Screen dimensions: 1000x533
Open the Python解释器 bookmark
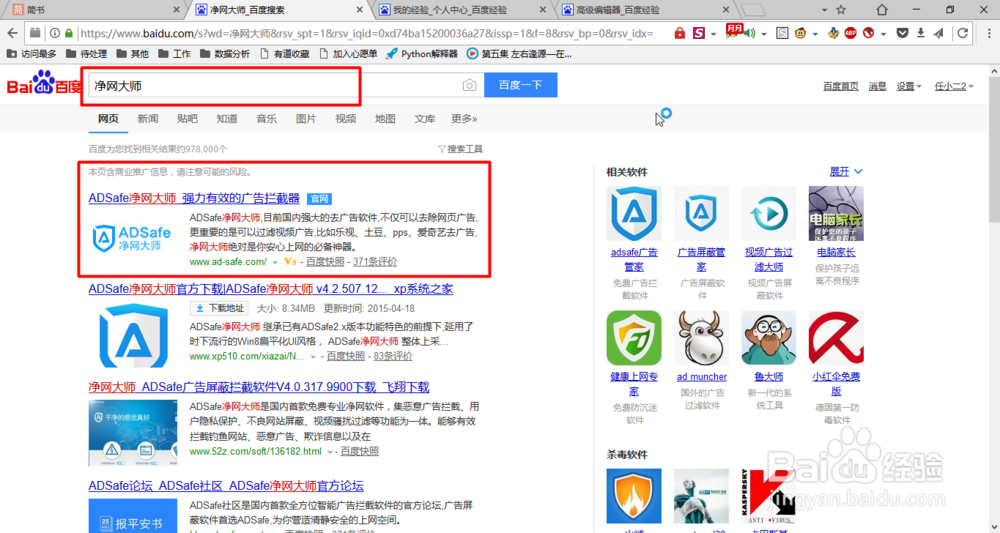point(422,54)
